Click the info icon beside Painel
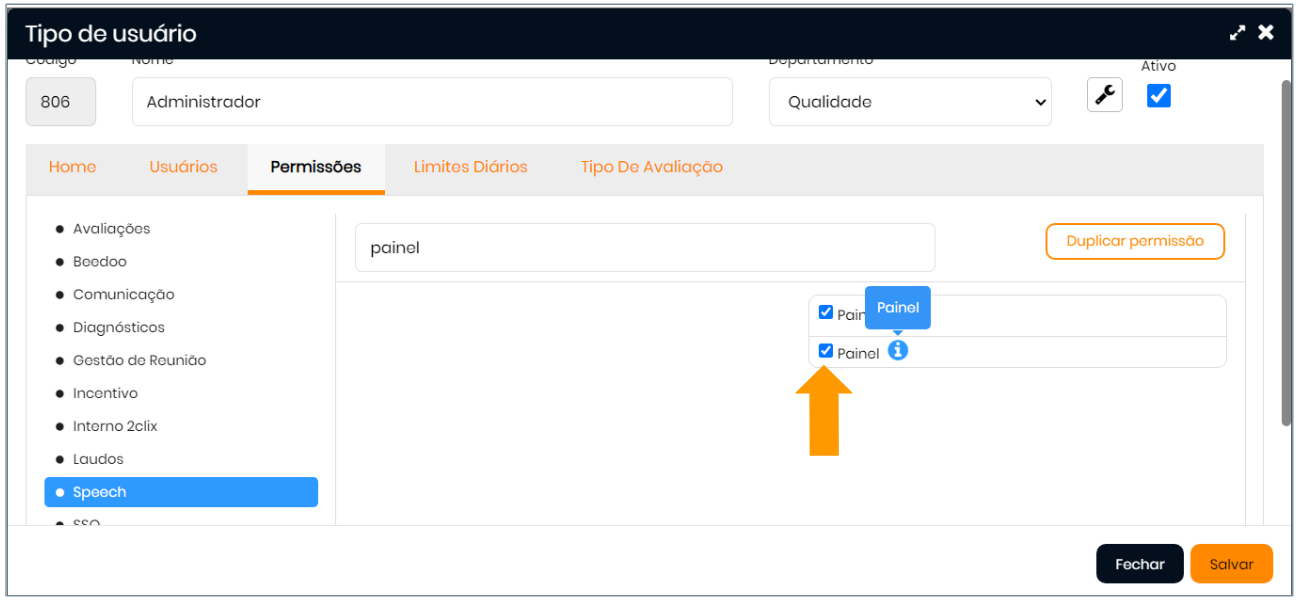 coord(898,351)
